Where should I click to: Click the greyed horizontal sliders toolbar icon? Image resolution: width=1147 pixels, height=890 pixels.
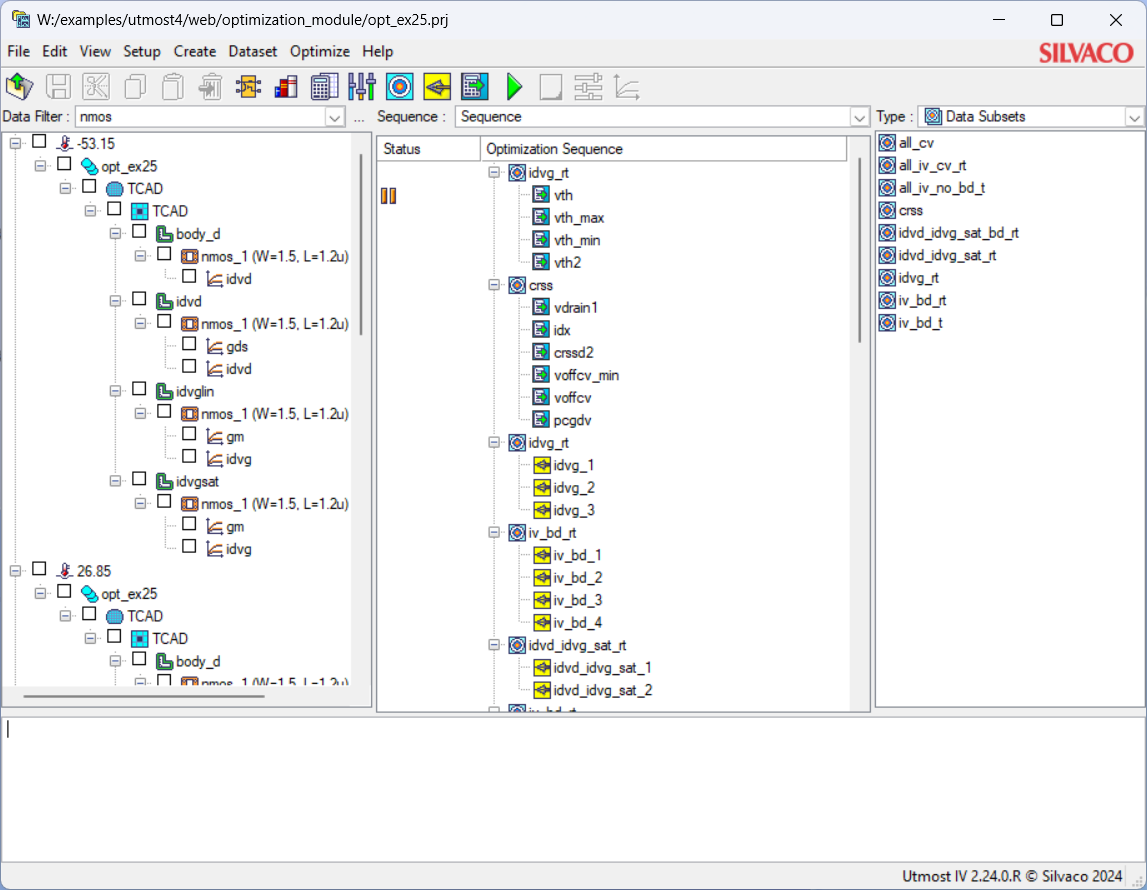tap(588, 86)
